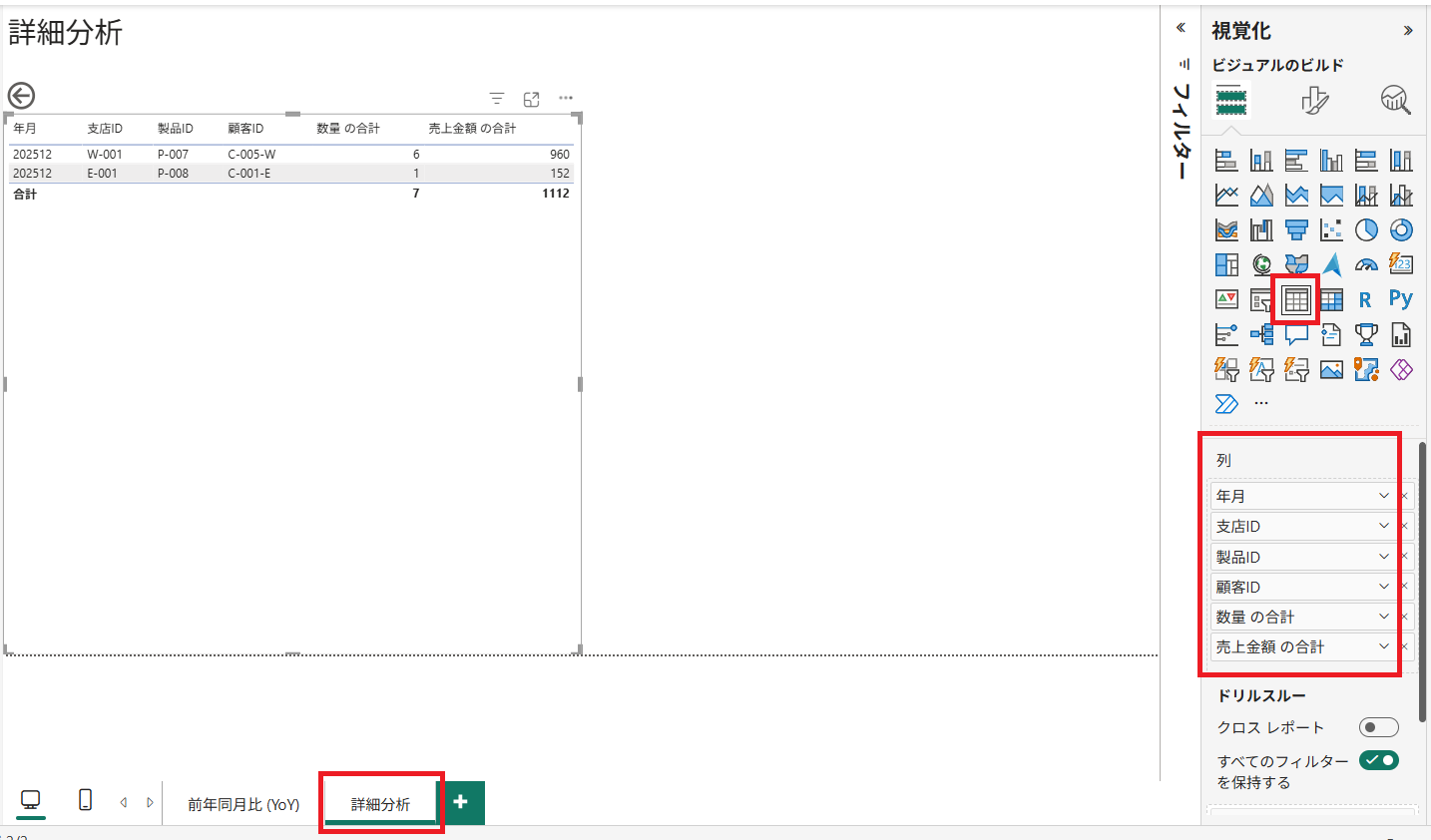Click the back arrow button above table

click(21, 96)
